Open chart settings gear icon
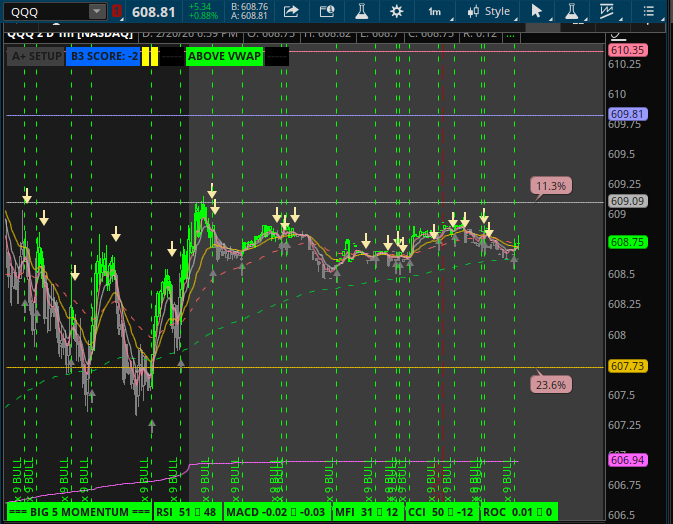Screen dimensions: 673x524 397,12
